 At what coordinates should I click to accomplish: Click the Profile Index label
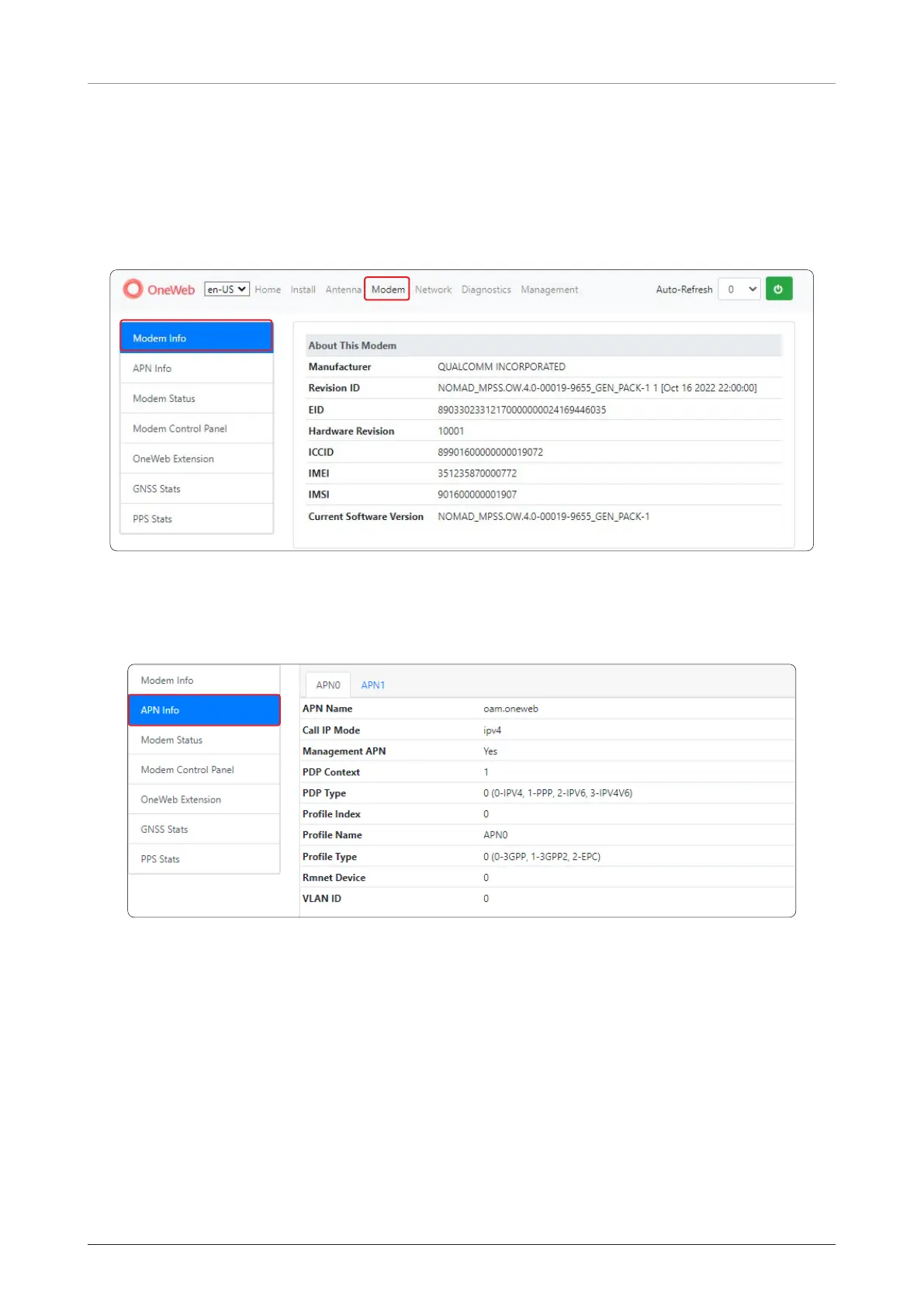pyautogui.click(x=331, y=814)
